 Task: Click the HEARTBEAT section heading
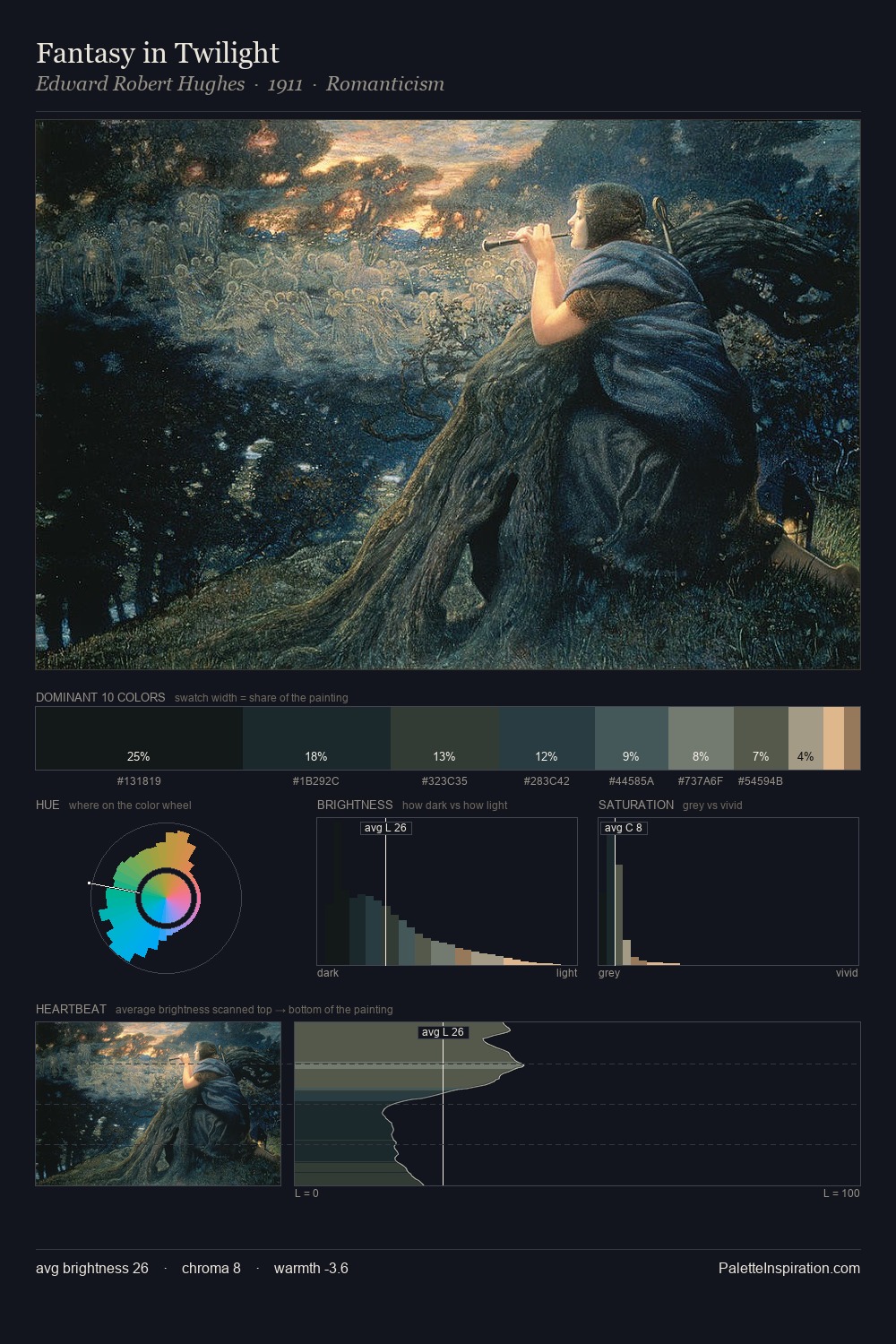tap(71, 1009)
